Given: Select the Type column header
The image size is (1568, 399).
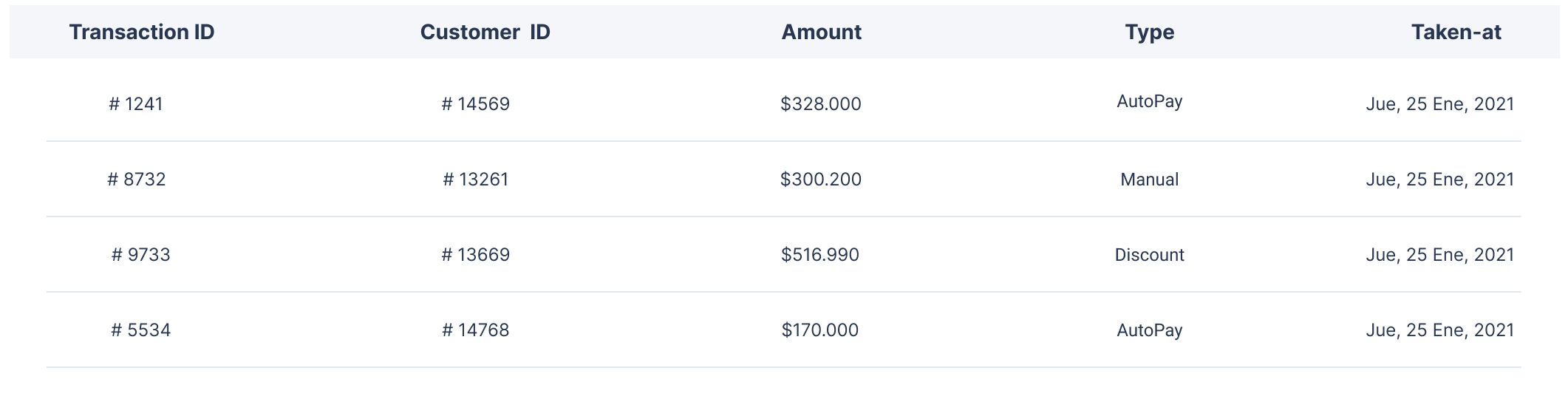Looking at the screenshot, I should coord(1150,33).
